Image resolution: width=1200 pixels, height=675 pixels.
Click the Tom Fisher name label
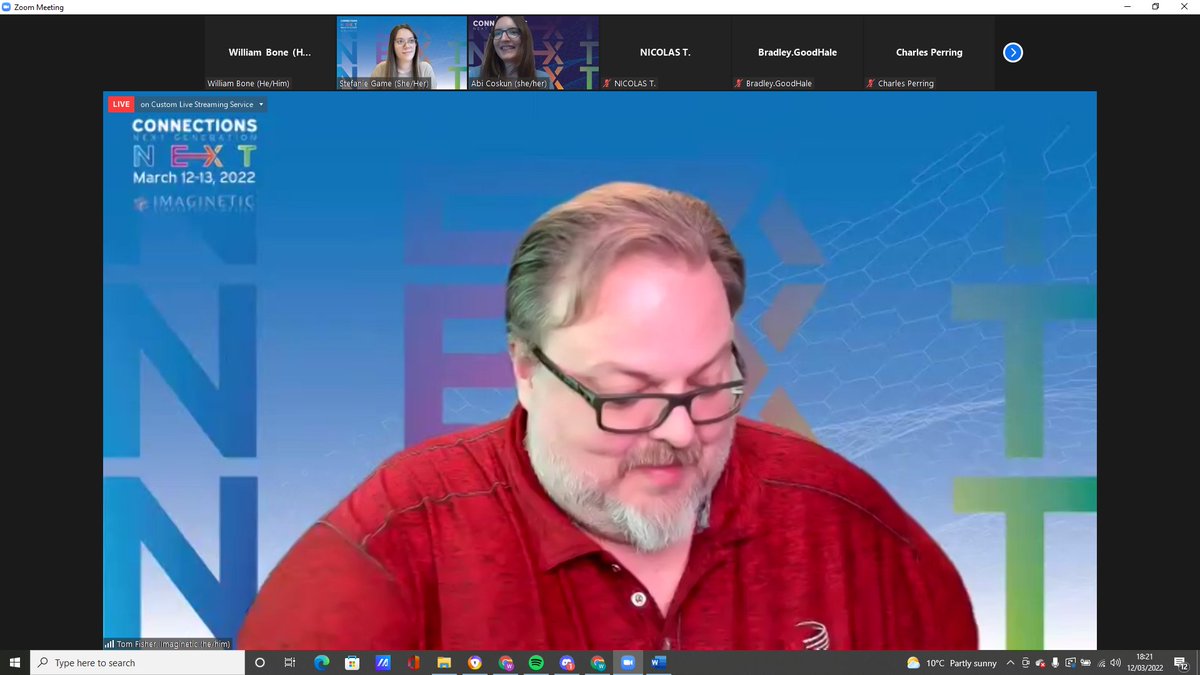click(174, 644)
